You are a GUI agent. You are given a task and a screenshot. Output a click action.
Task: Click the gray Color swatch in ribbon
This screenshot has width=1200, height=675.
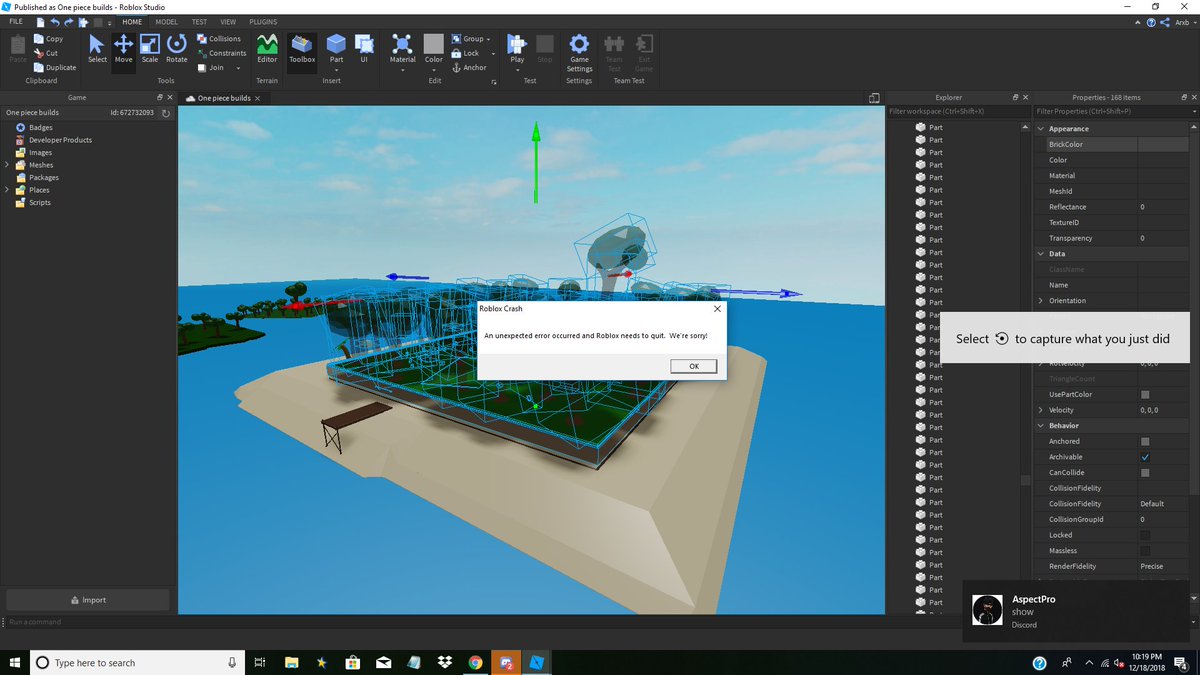(433, 44)
